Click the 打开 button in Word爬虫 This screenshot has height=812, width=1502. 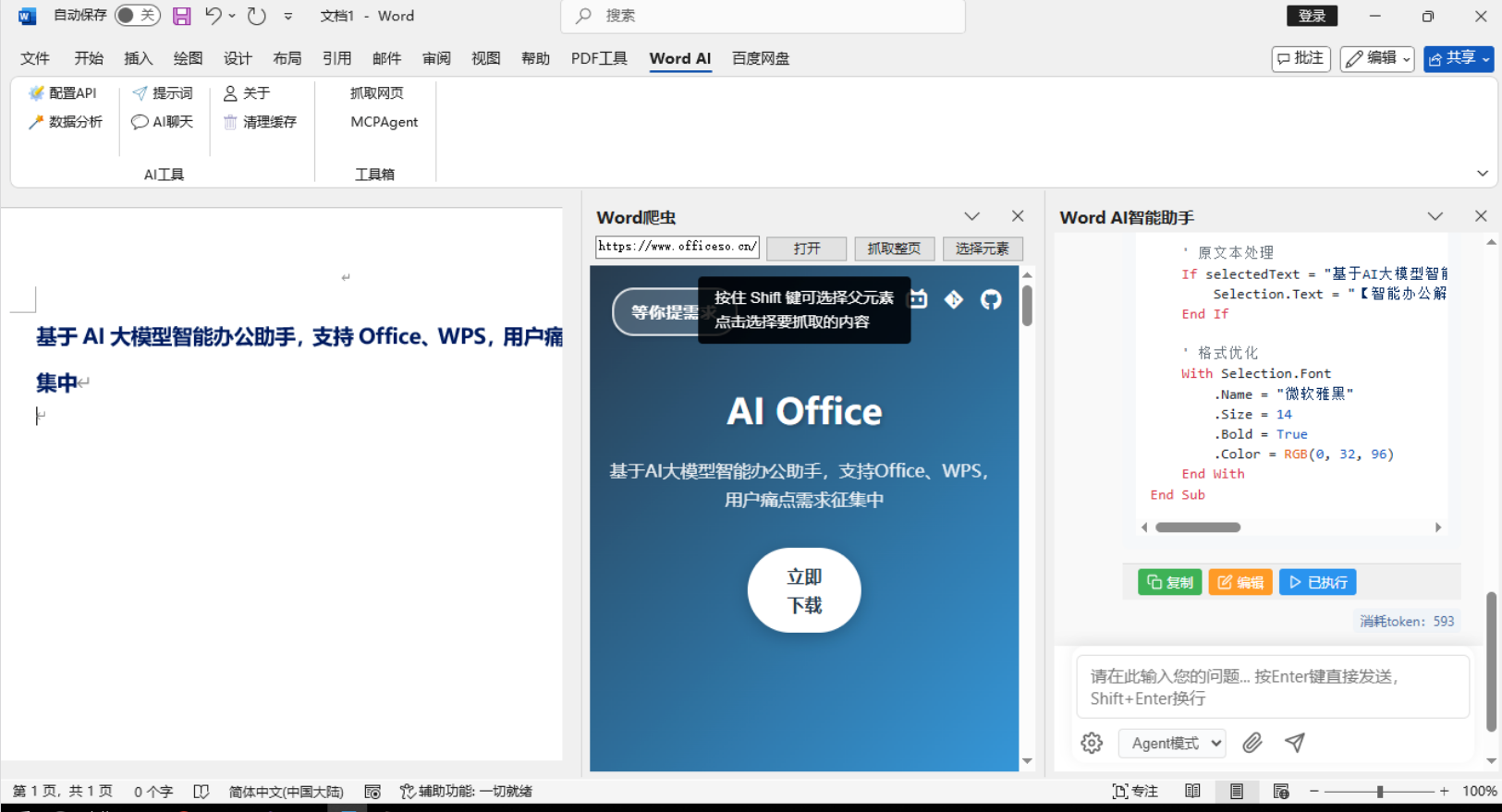pos(807,248)
